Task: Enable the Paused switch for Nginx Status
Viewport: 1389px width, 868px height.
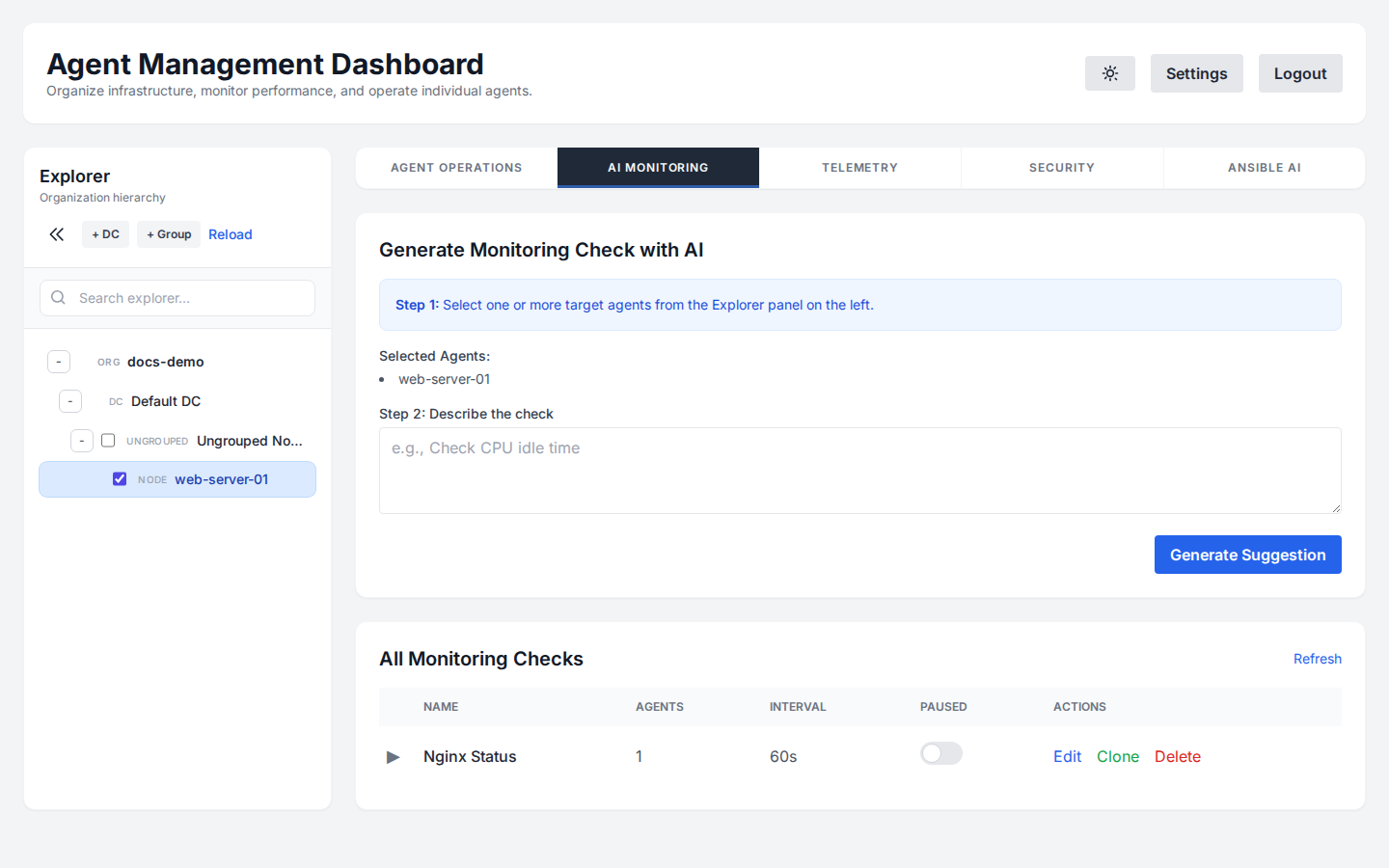Action: point(940,753)
